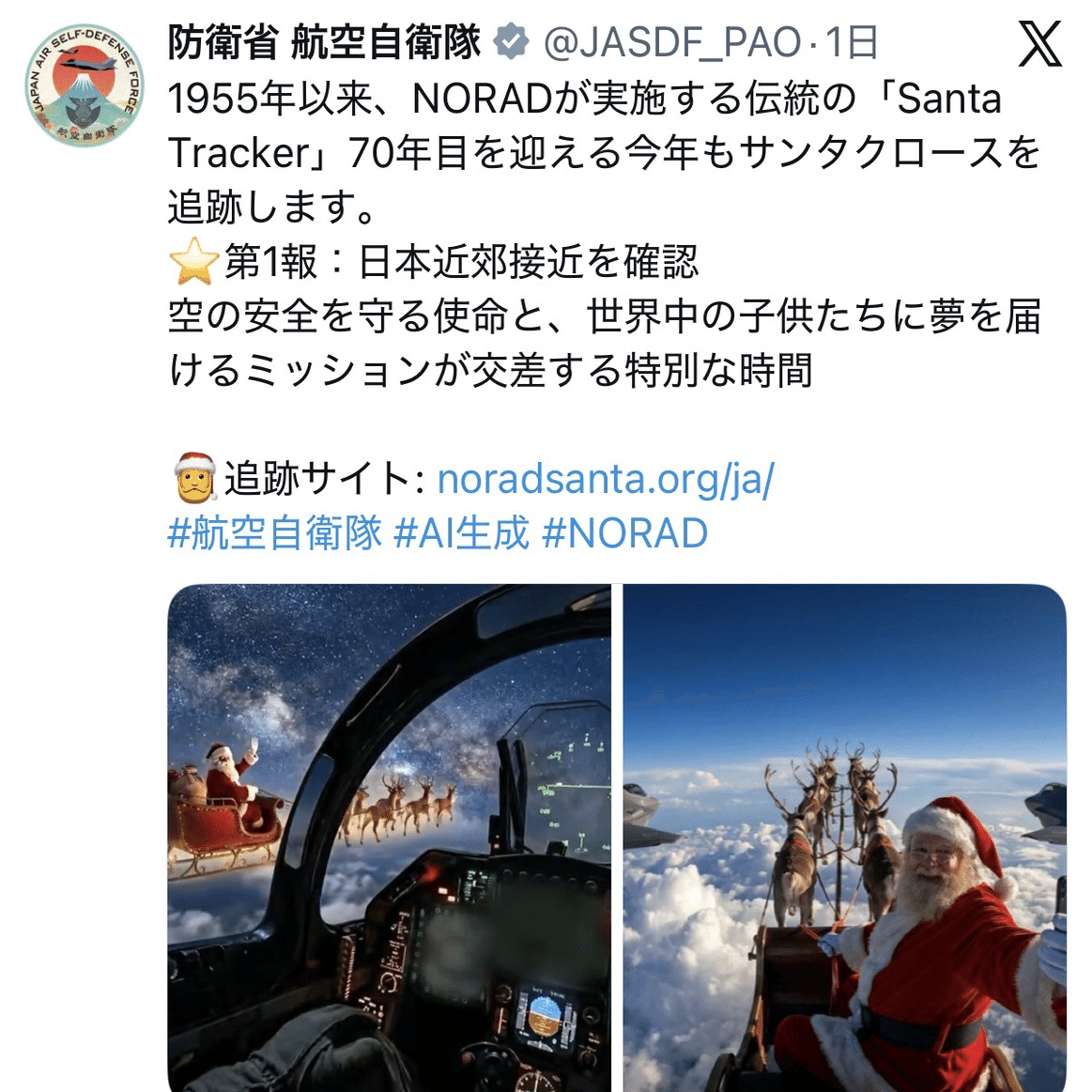Open the #NORAD hashtag
This screenshot has width=1092, height=1092.
624,533
